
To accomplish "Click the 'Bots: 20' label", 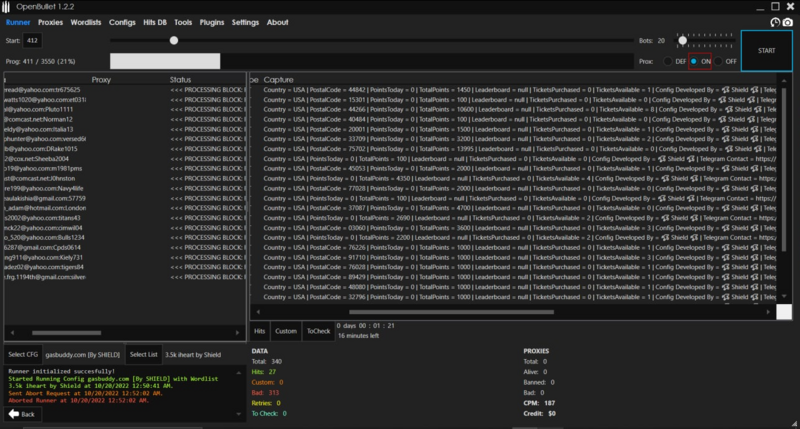I will pos(652,40).
